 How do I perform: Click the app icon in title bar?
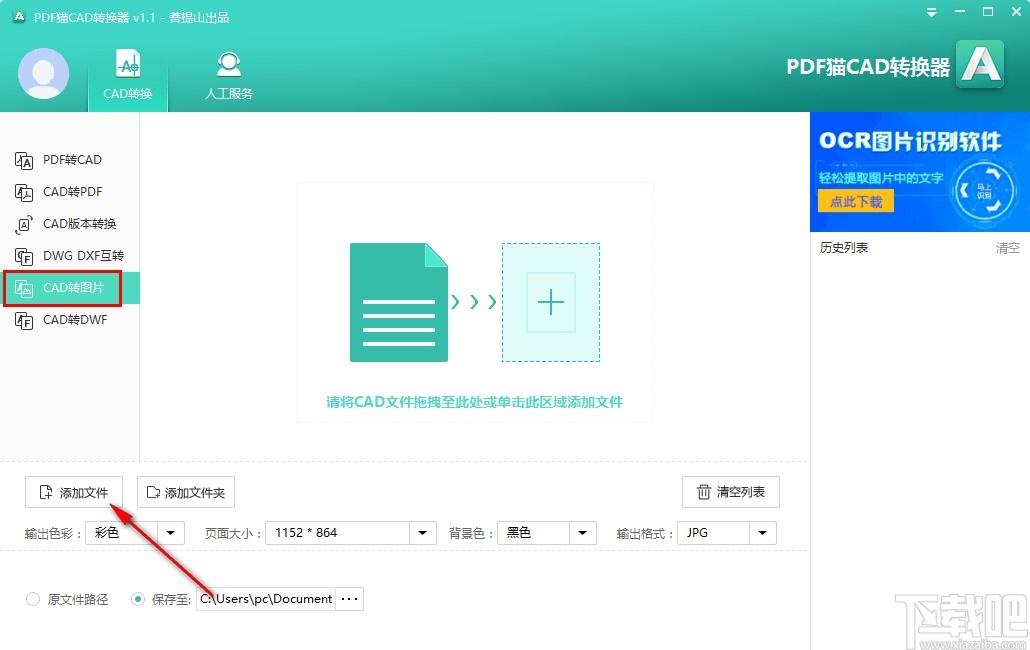pyautogui.click(x=19, y=17)
